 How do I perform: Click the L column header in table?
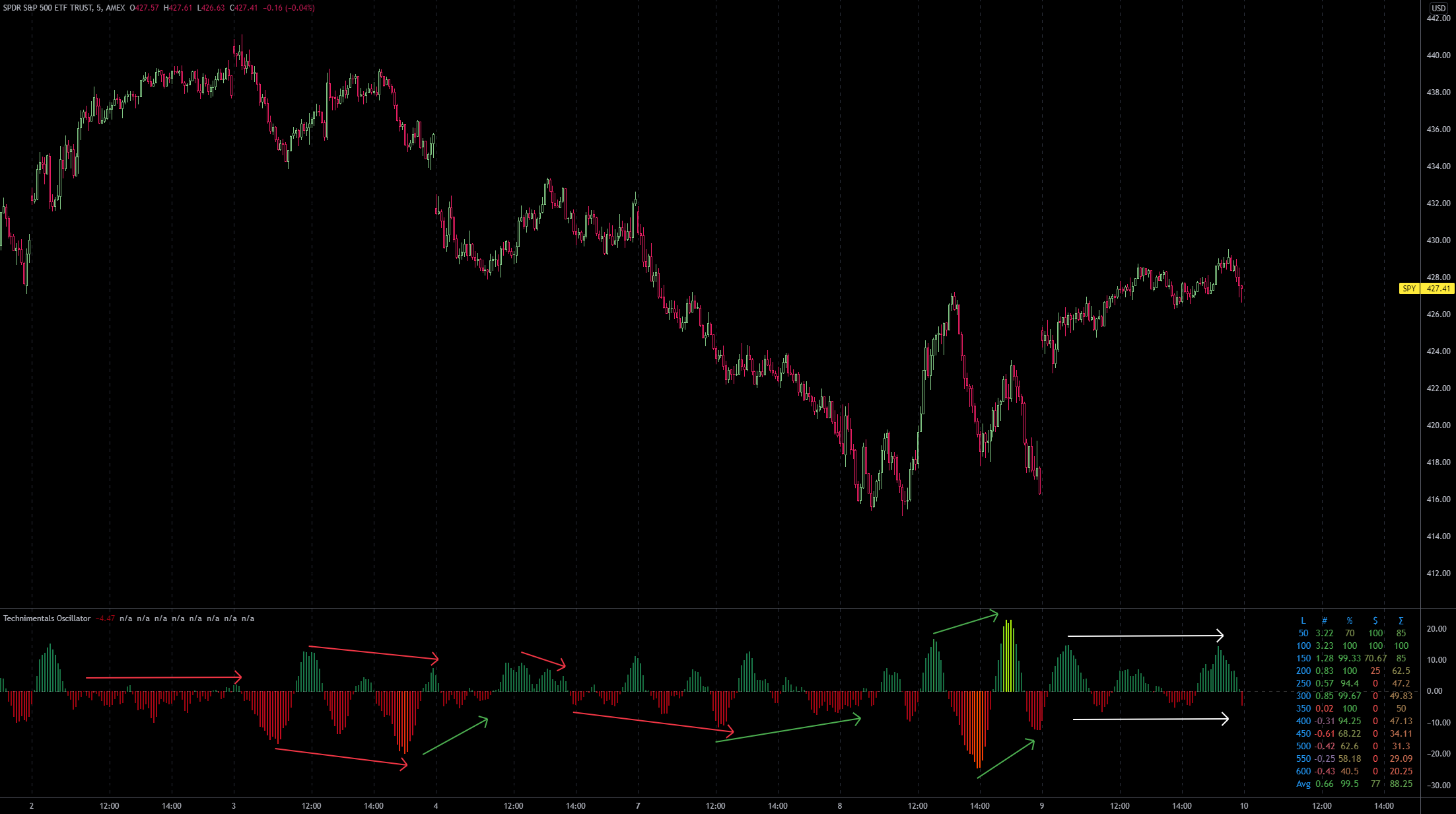click(1303, 620)
